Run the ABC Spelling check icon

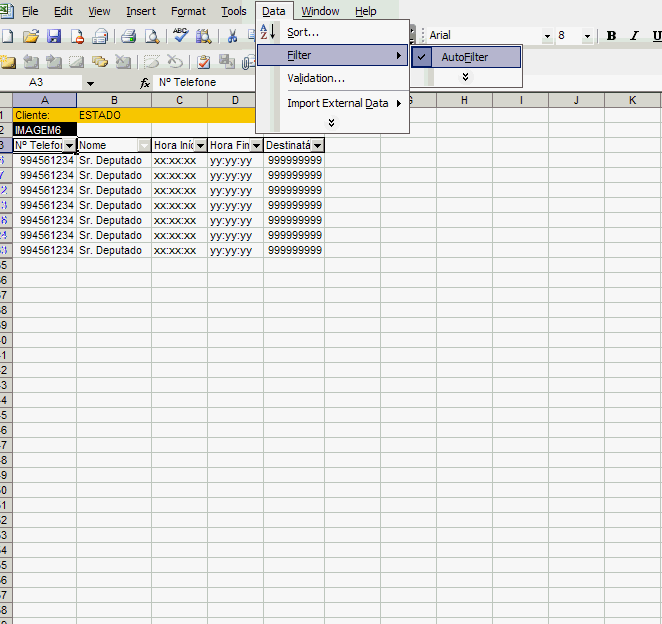click(x=181, y=36)
